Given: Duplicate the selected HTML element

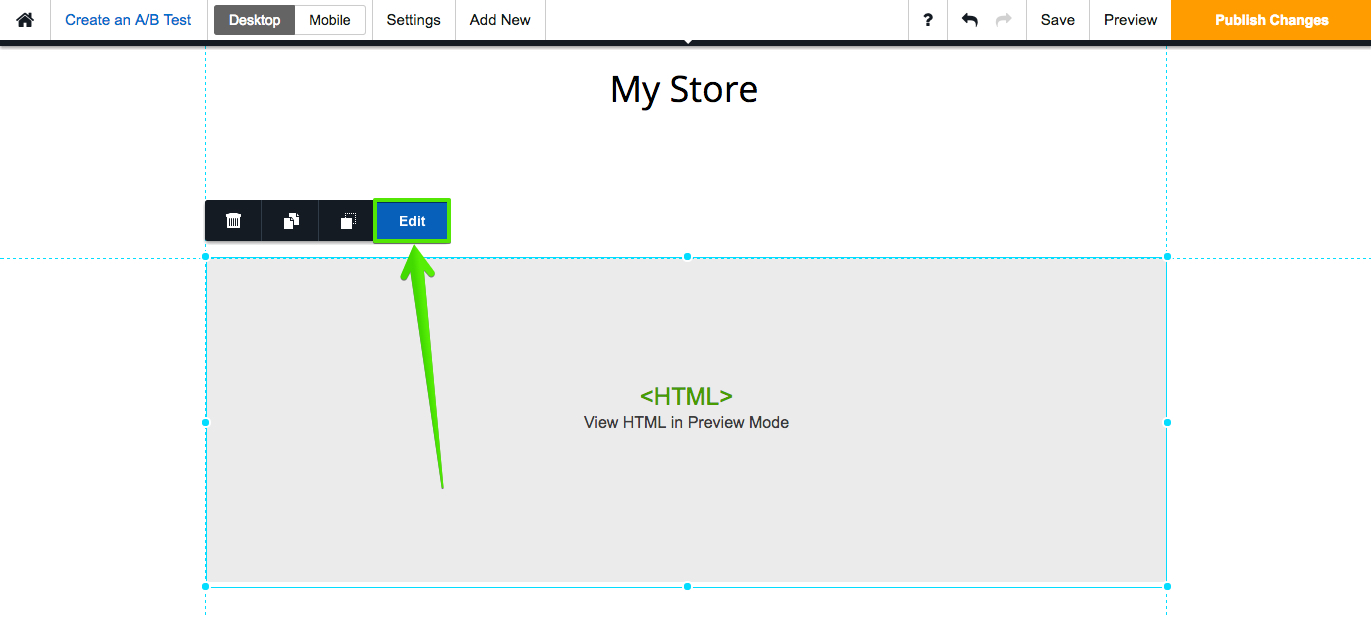Looking at the screenshot, I should [x=290, y=221].
